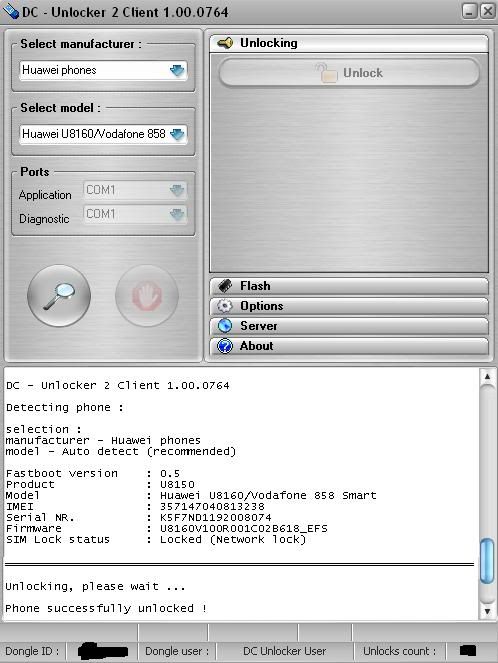
Task: Click the firmware value U8160V100R001C02B618_EFS
Action: [x=244, y=528]
